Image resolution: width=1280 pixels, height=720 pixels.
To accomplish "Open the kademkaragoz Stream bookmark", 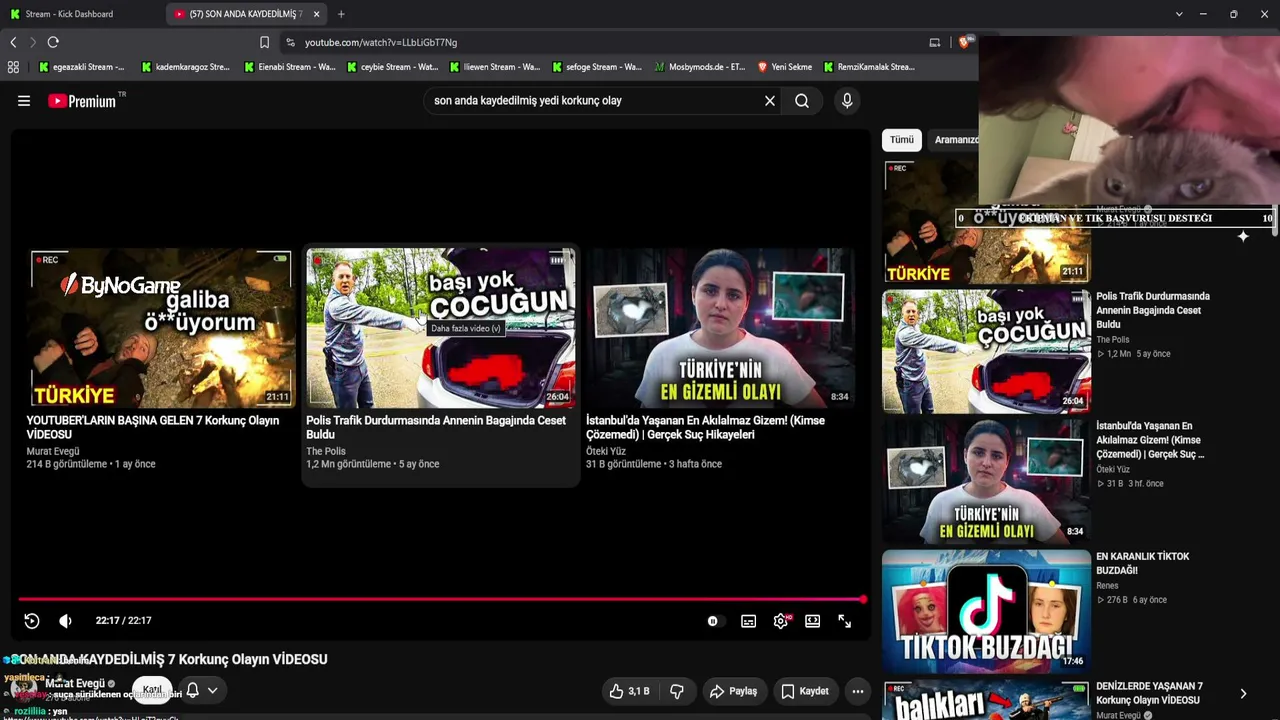I will click(x=185, y=67).
